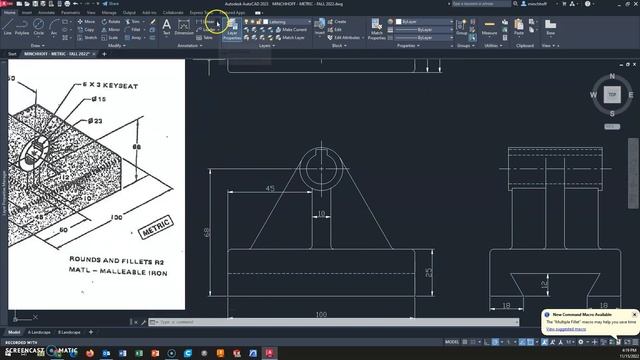This screenshot has height=360, width=640.
Task: Select the Text annotation tool
Action: (x=167, y=27)
